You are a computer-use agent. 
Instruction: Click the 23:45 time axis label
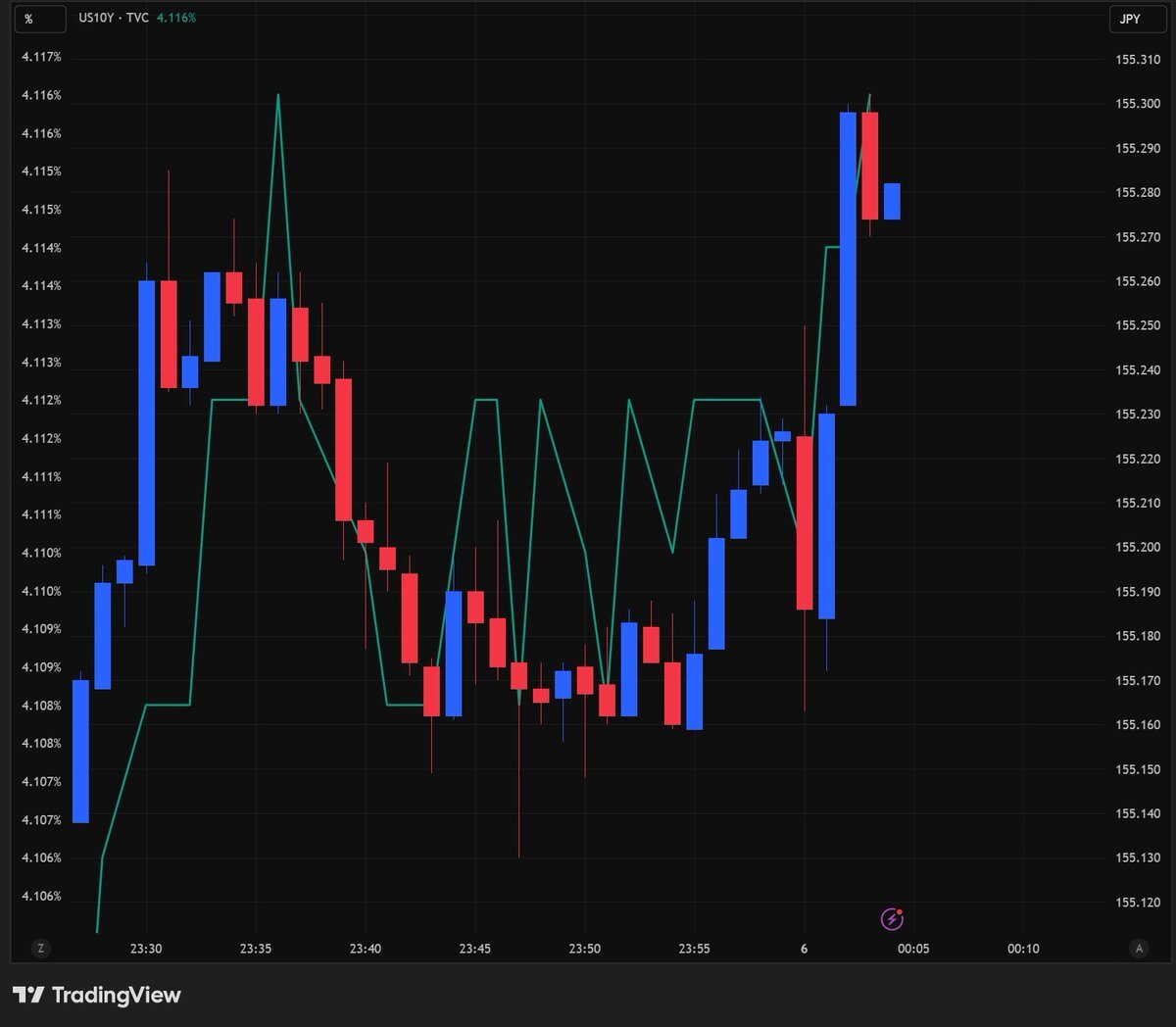tap(475, 949)
